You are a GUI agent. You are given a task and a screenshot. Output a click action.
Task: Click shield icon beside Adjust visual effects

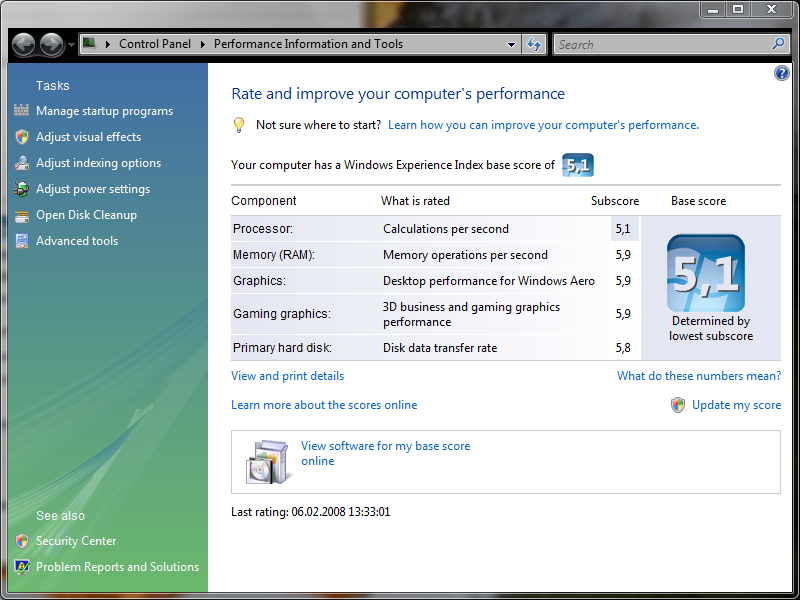(x=21, y=137)
